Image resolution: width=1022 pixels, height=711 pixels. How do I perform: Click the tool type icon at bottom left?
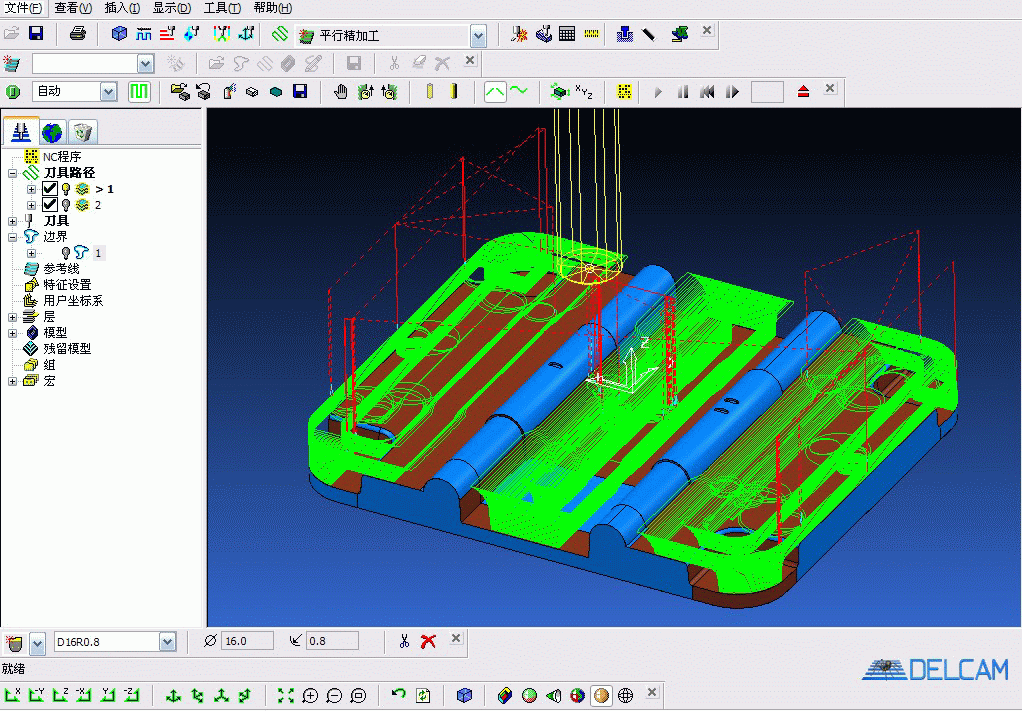tap(14, 643)
